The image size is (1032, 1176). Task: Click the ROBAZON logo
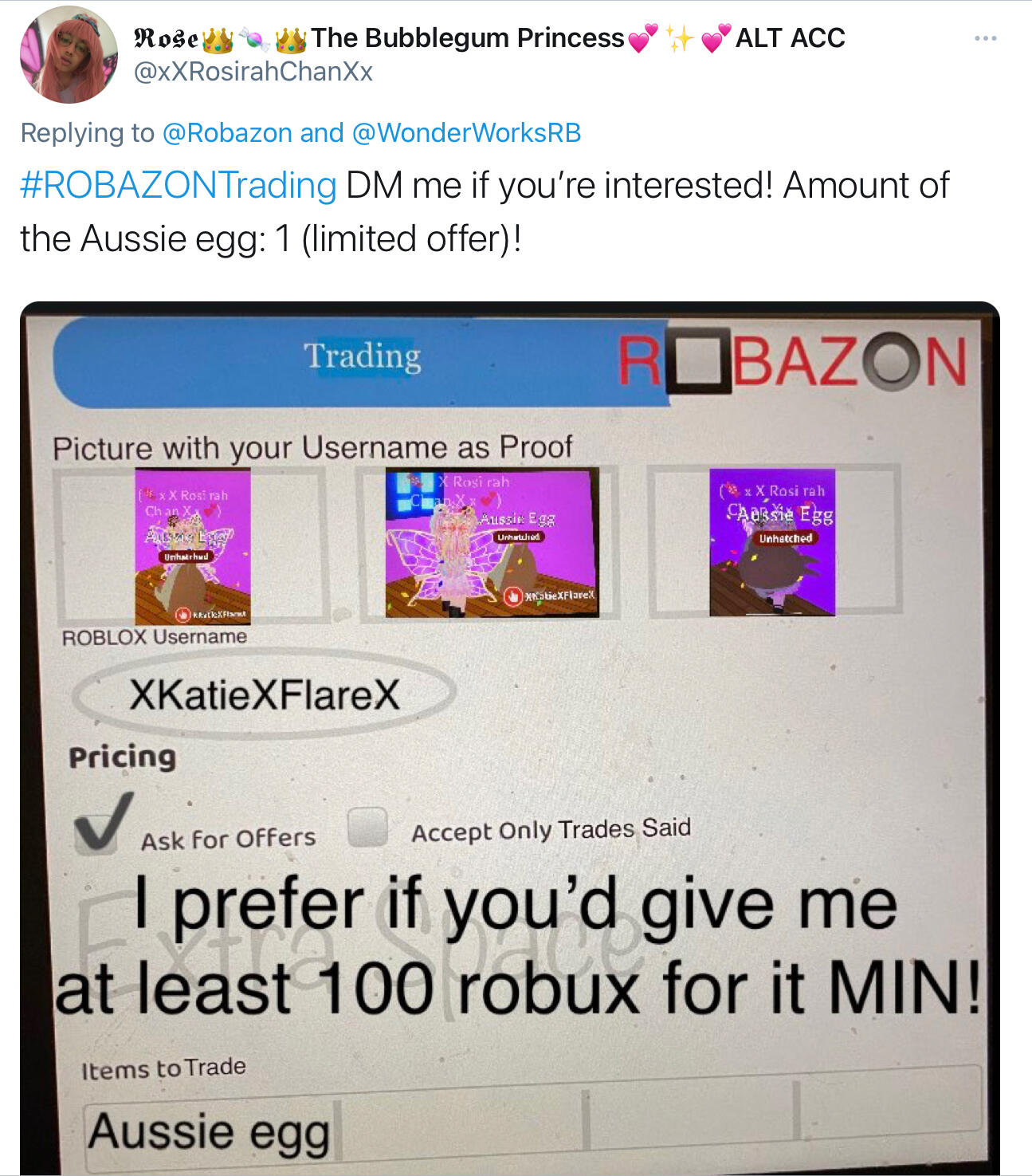click(x=792, y=363)
